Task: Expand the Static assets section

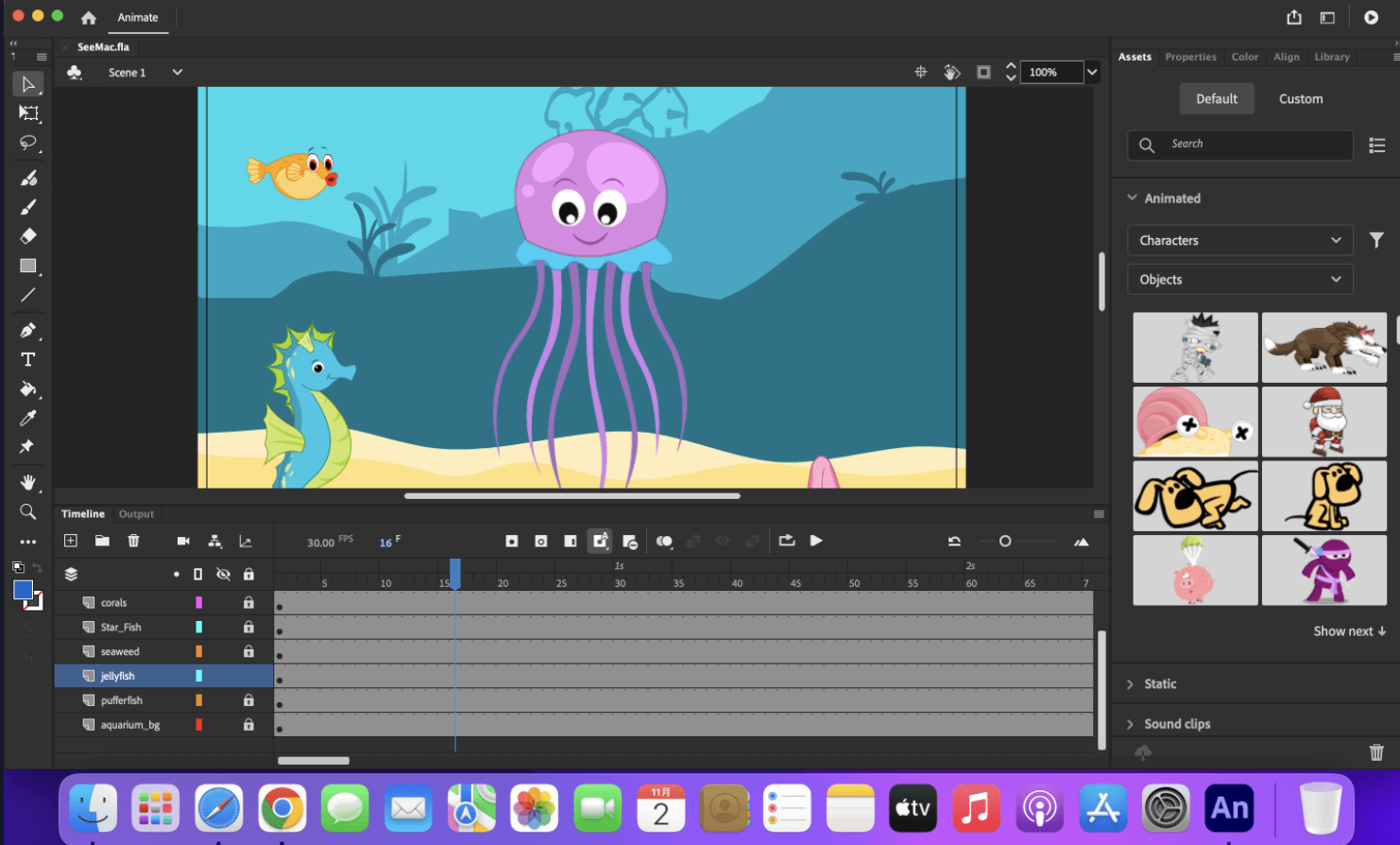Action: click(1159, 684)
